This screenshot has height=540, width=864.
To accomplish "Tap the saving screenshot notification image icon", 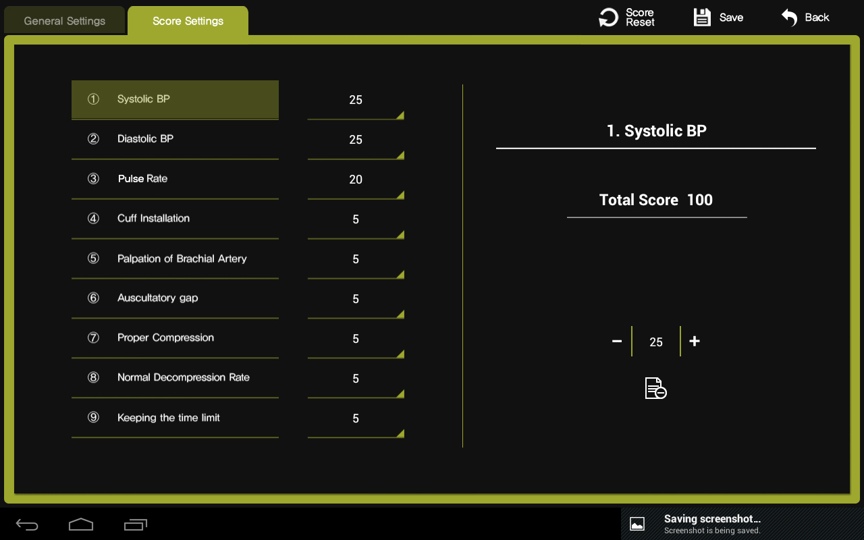I will point(637,524).
